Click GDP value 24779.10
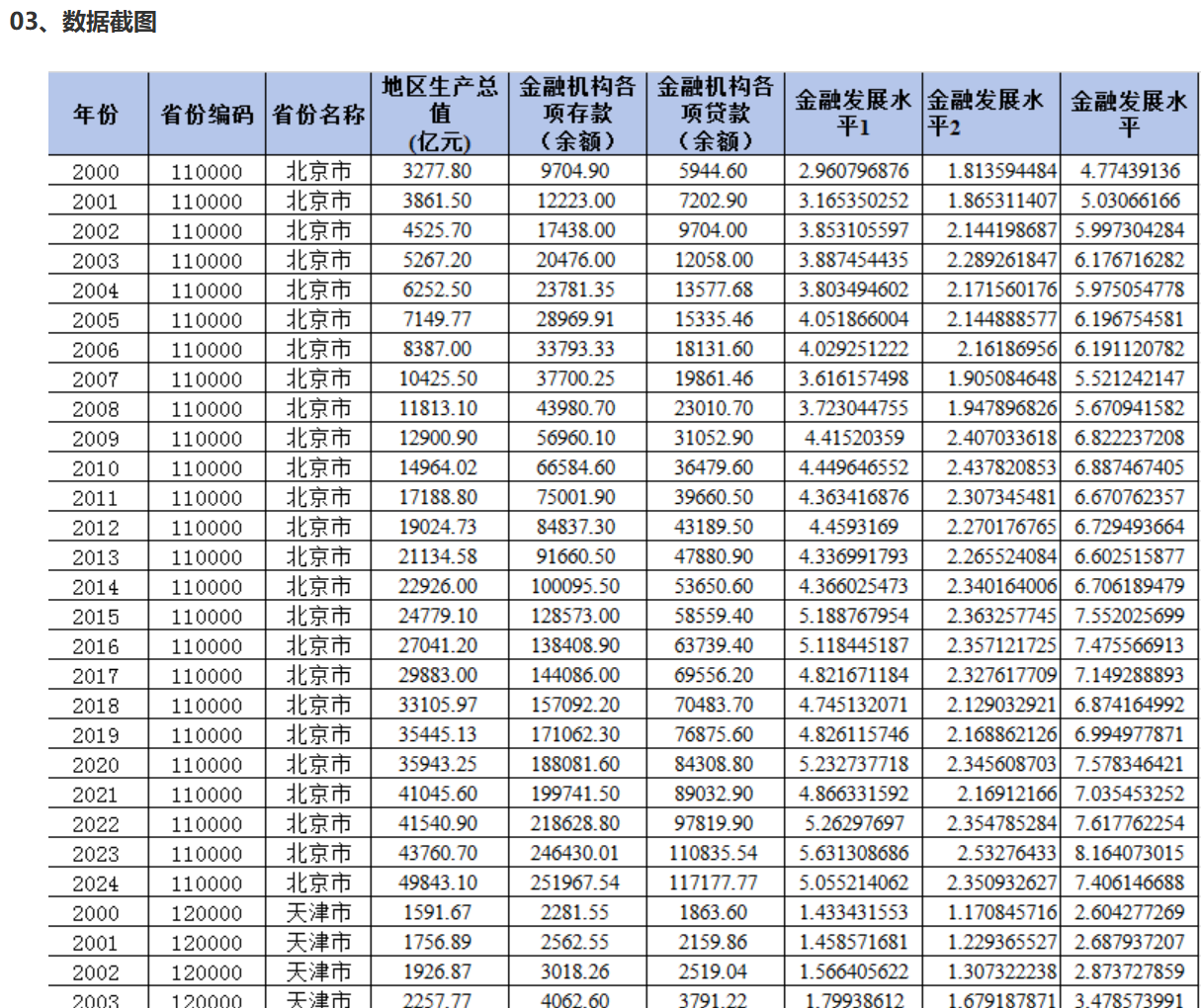This screenshot has height=1008, width=1201. pos(437,616)
